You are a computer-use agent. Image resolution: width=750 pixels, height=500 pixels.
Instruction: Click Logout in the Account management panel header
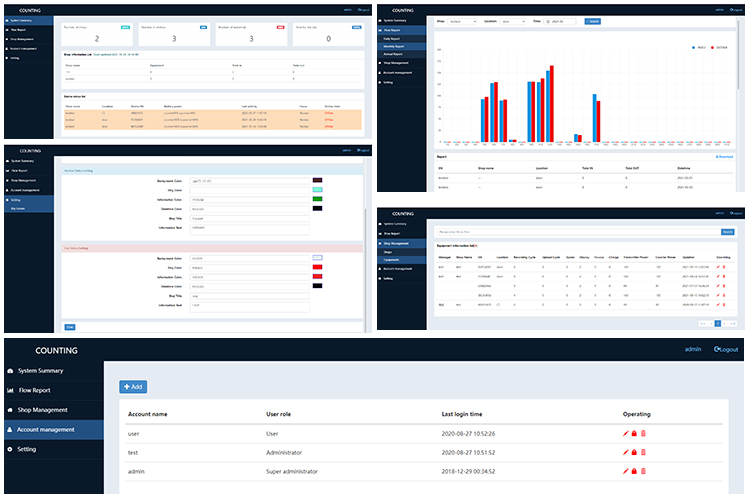pyautogui.click(x=725, y=349)
